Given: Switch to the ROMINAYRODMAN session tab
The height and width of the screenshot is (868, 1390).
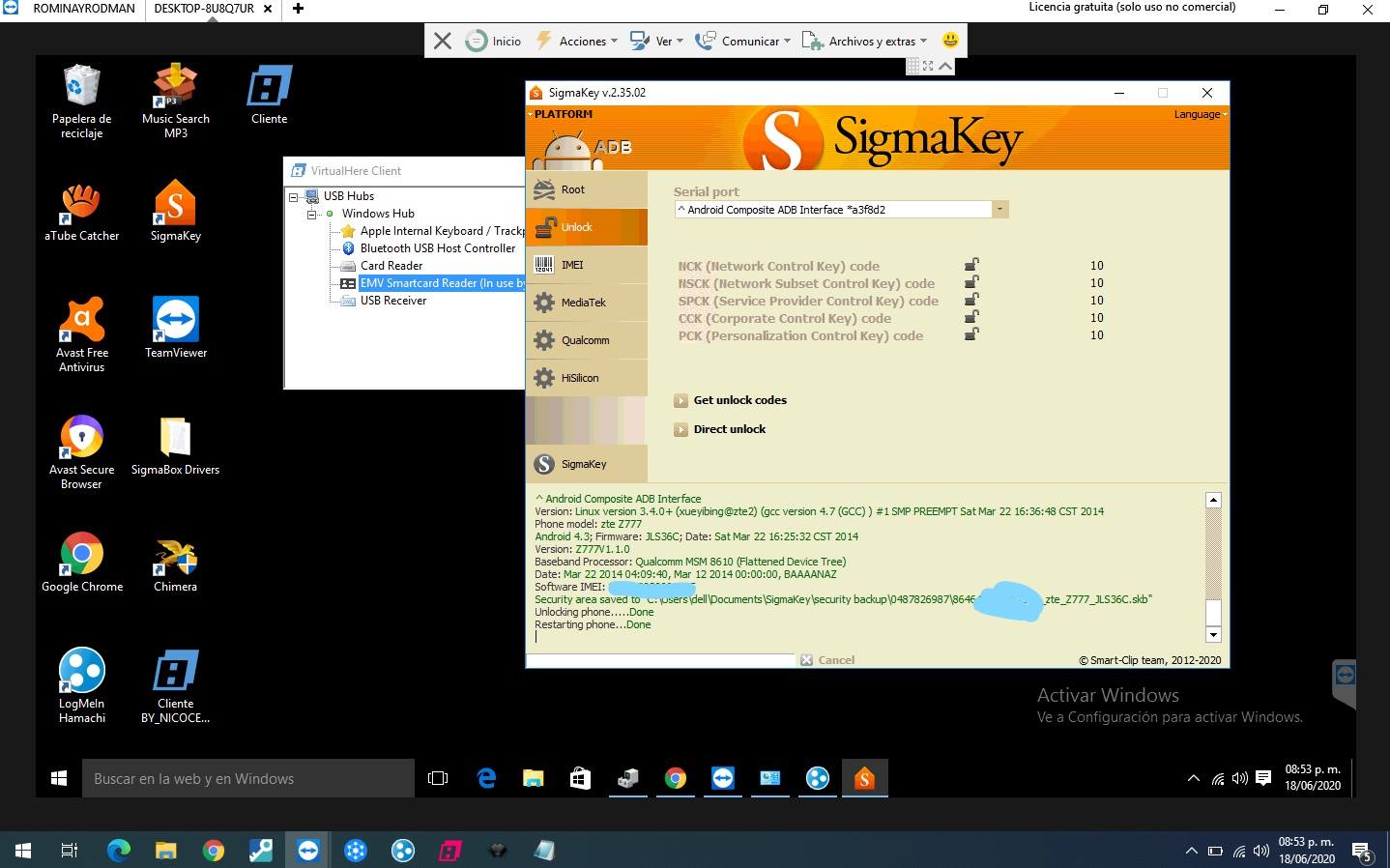Looking at the screenshot, I should point(83,9).
